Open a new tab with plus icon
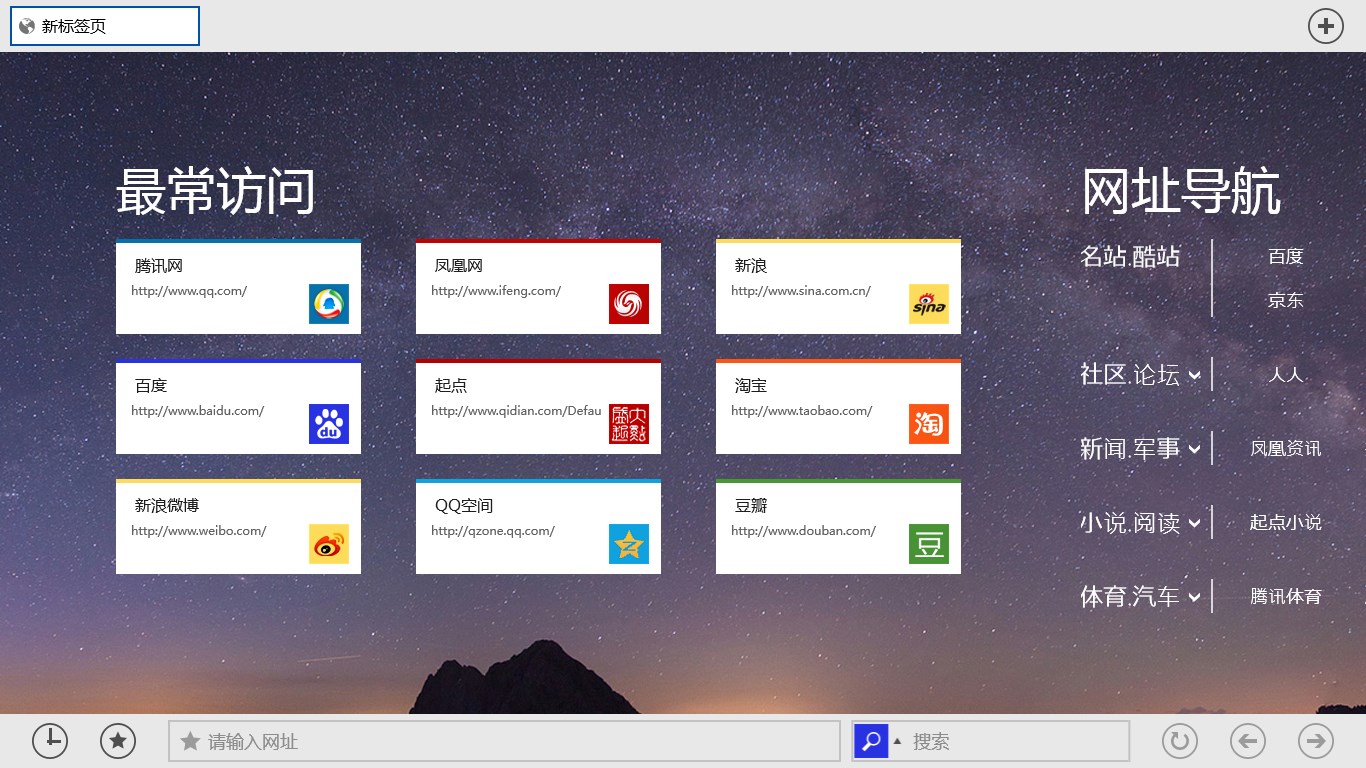 click(1326, 26)
